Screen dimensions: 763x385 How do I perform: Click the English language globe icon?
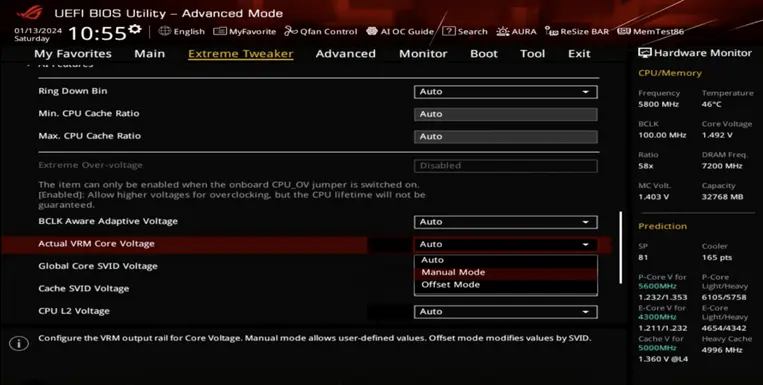coord(164,31)
